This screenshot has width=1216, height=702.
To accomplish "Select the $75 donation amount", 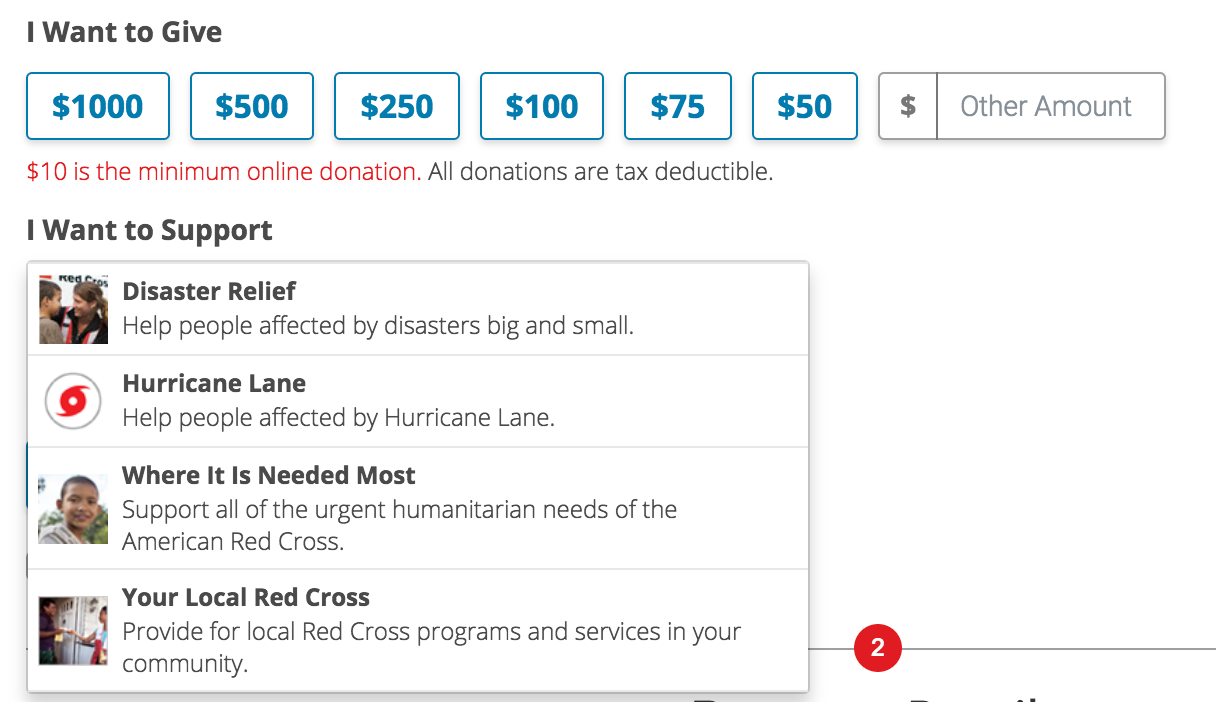I will coord(678,106).
